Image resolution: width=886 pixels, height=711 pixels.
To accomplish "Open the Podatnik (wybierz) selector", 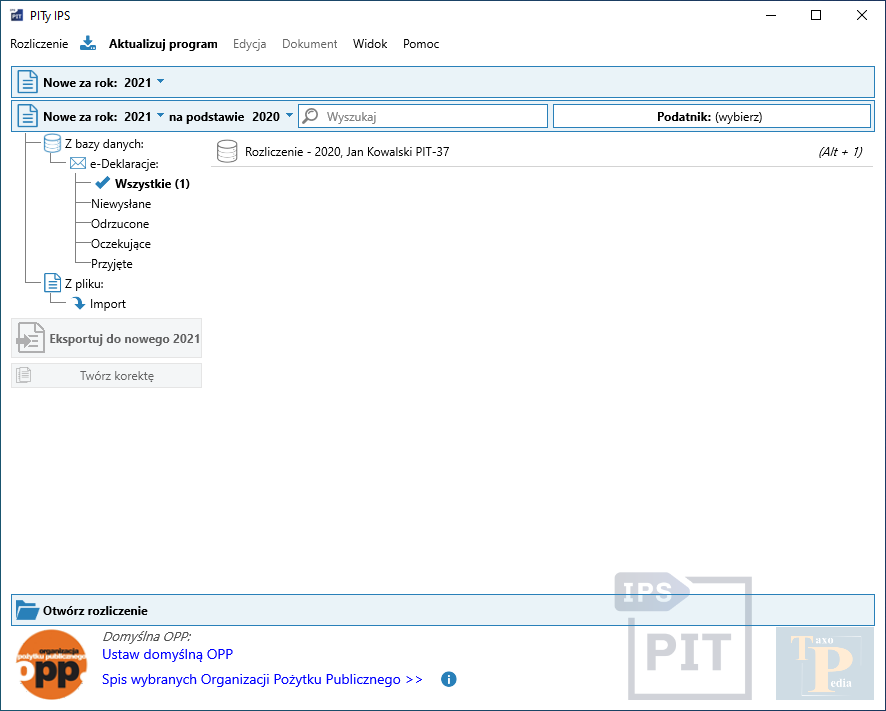I will click(711, 116).
